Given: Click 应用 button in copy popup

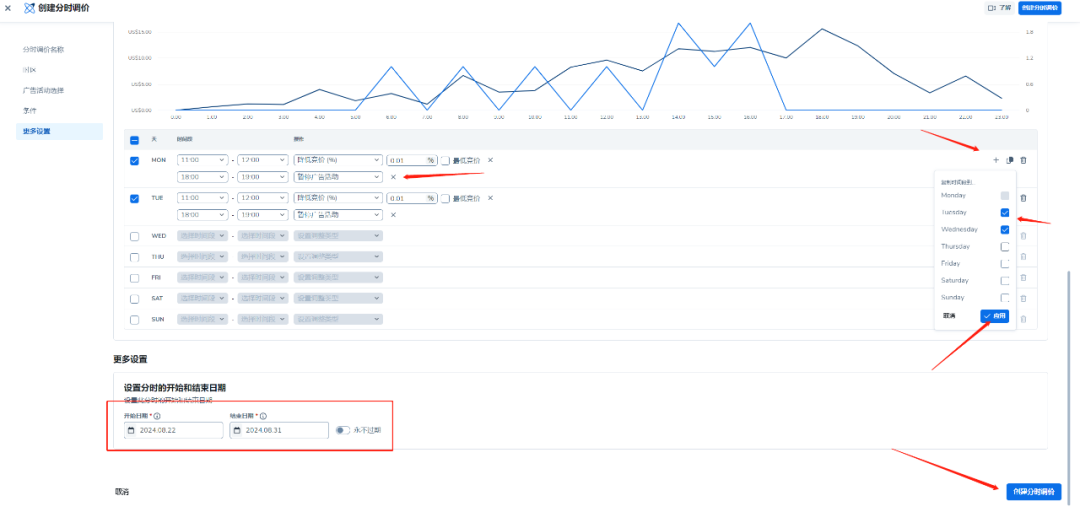Looking at the screenshot, I should [995, 316].
